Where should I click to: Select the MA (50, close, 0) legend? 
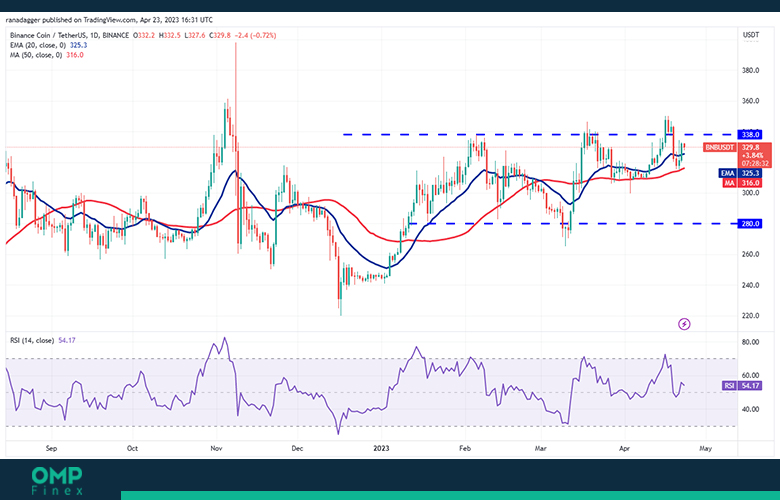[x=46, y=55]
